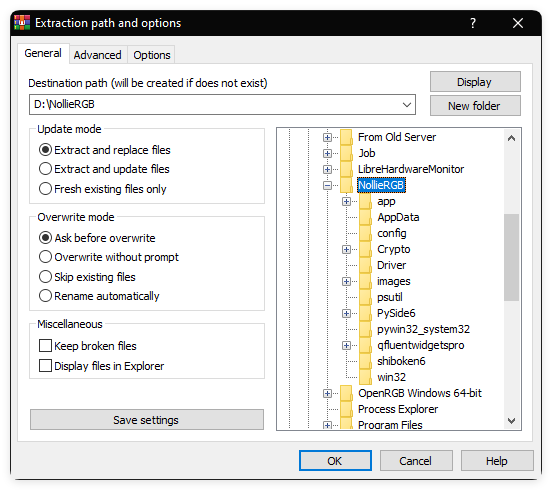
Task: Click the OpenRGB Windows 64-bit folder icon
Action: 346,393
